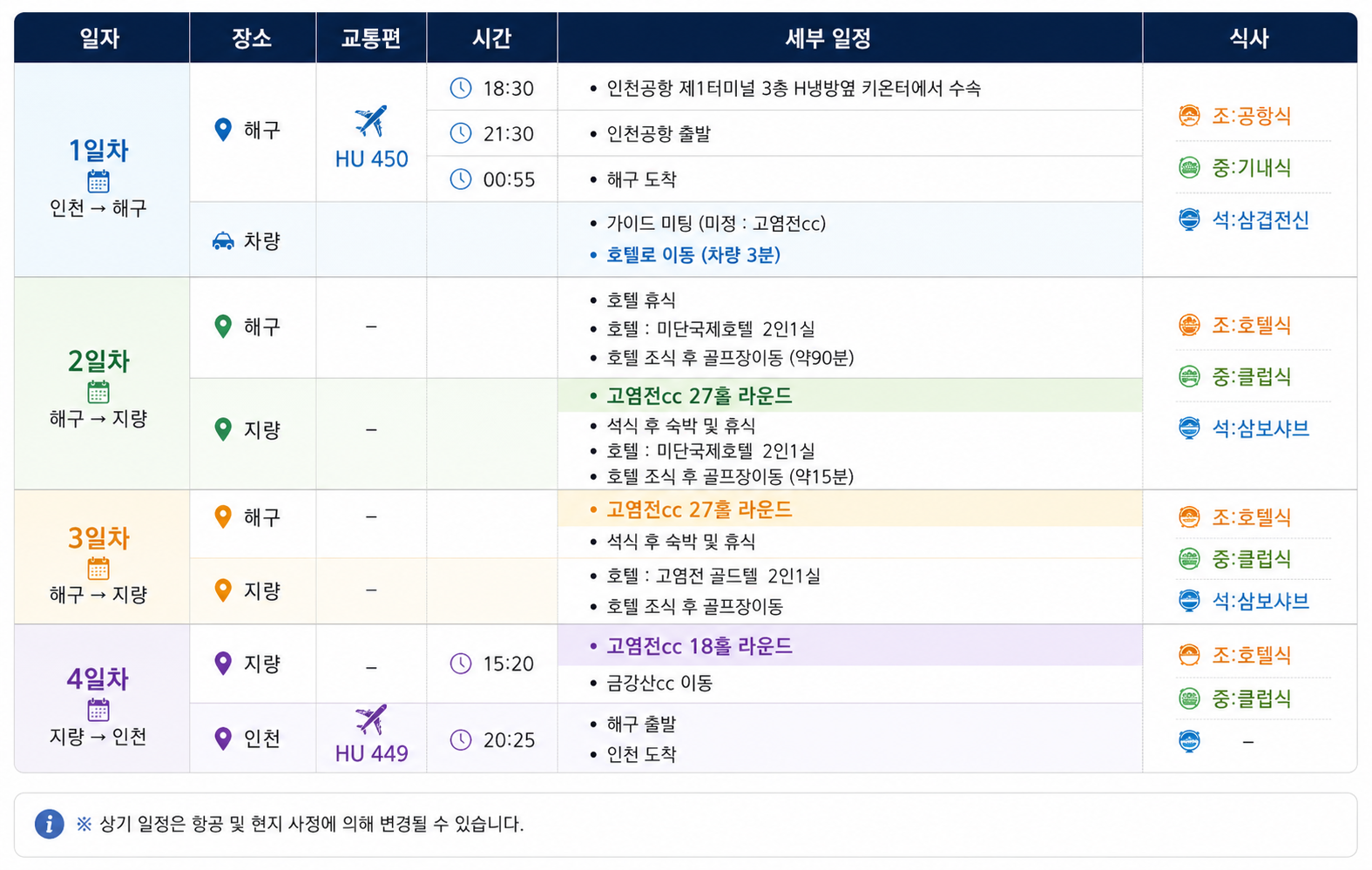Click the 3일차 day label

click(98, 537)
